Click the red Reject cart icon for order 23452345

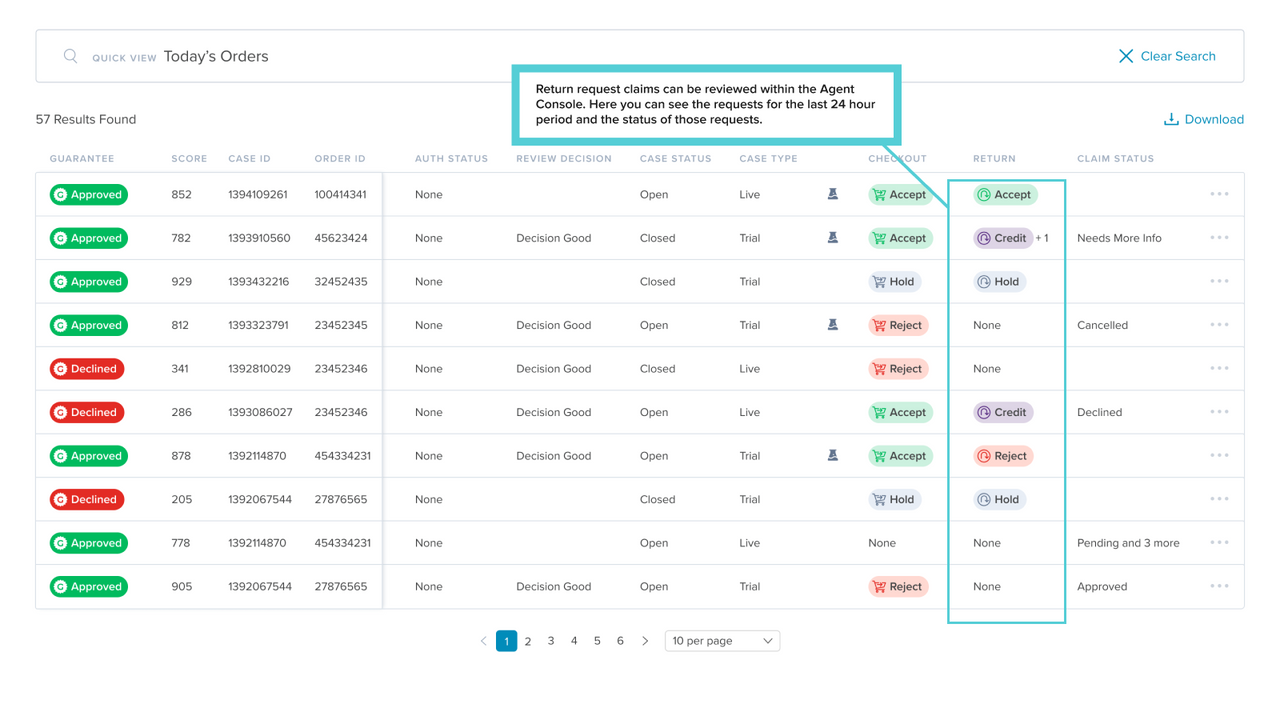click(880, 325)
